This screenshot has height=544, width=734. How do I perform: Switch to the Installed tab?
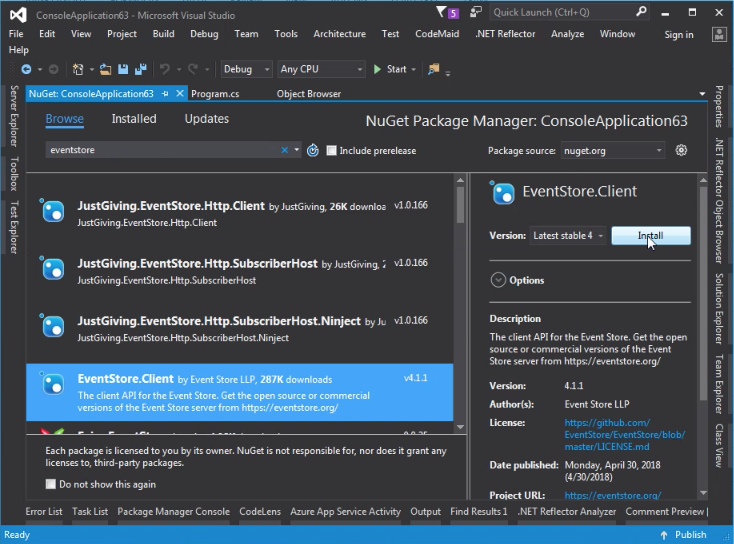(134, 119)
